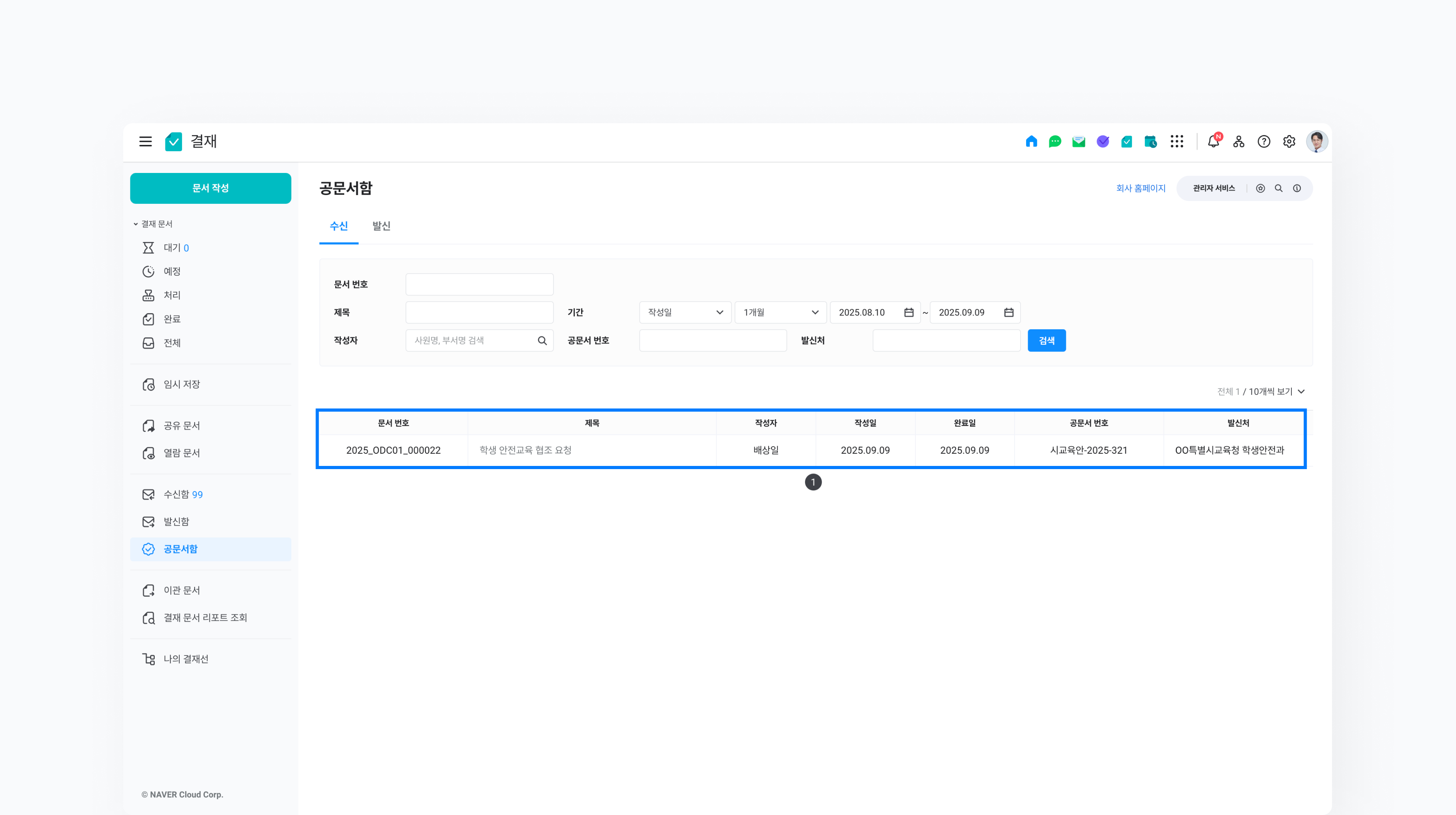1456x815 pixels.
Task: Click the 문서 번호 input field
Action: coord(479,284)
